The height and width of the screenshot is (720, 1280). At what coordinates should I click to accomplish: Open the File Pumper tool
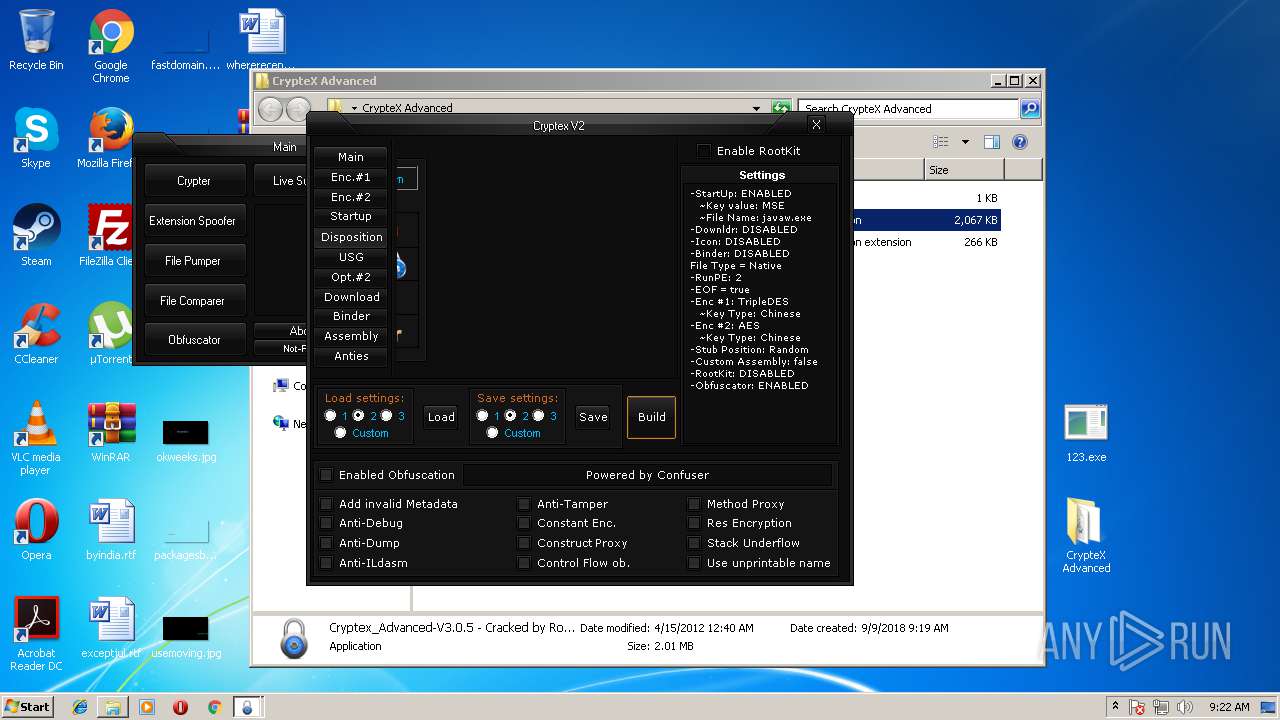coord(194,261)
